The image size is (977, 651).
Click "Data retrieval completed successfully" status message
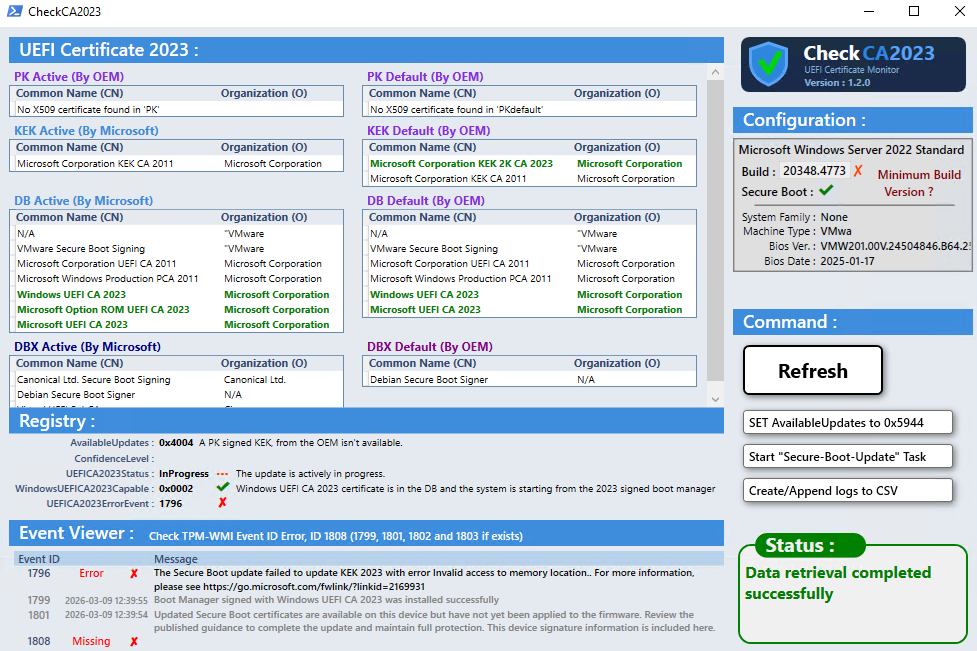[x=838, y=583]
